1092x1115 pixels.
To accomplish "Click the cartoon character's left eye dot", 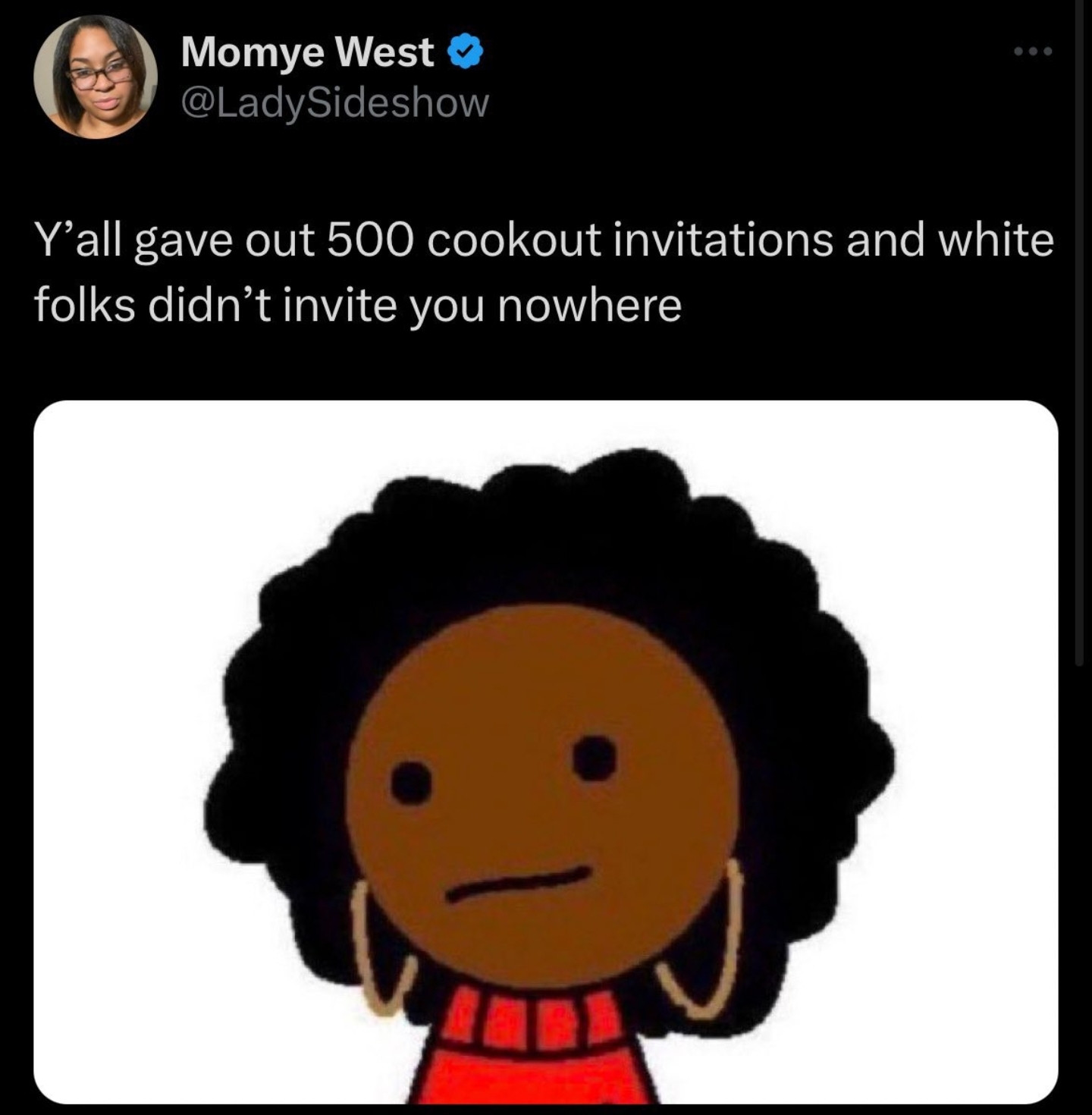I will click(411, 783).
